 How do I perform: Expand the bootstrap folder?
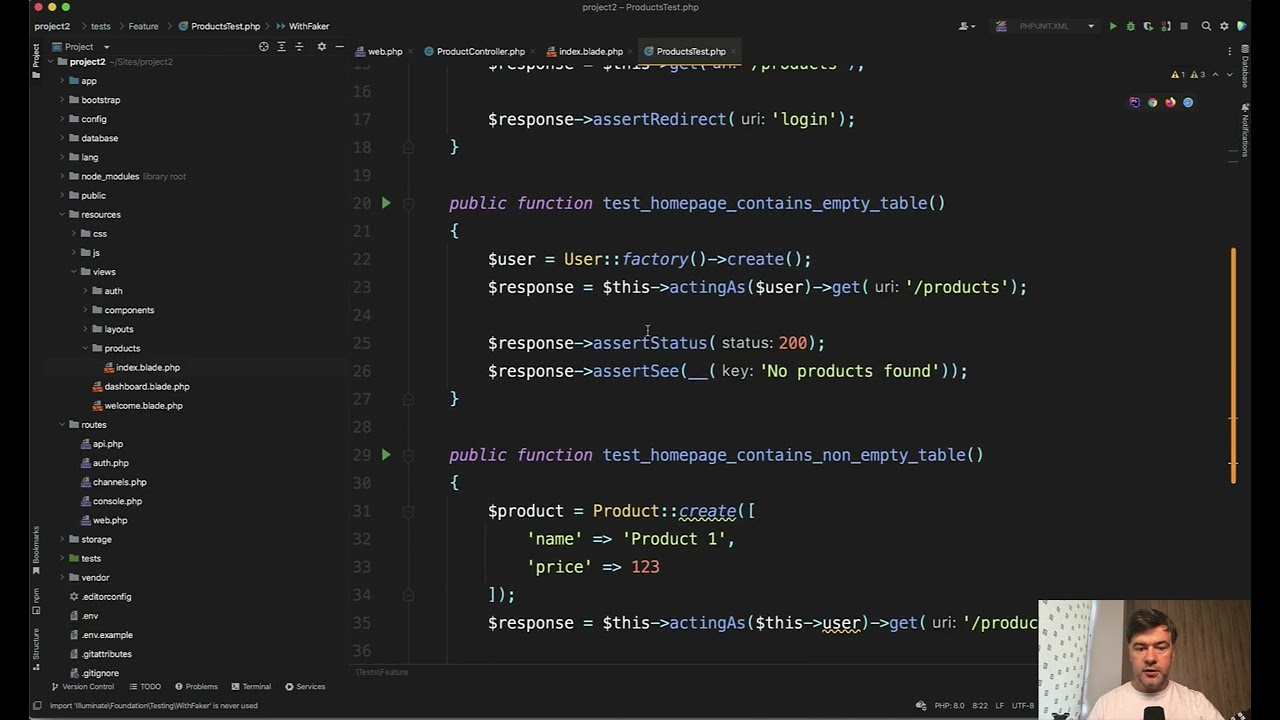pos(62,100)
